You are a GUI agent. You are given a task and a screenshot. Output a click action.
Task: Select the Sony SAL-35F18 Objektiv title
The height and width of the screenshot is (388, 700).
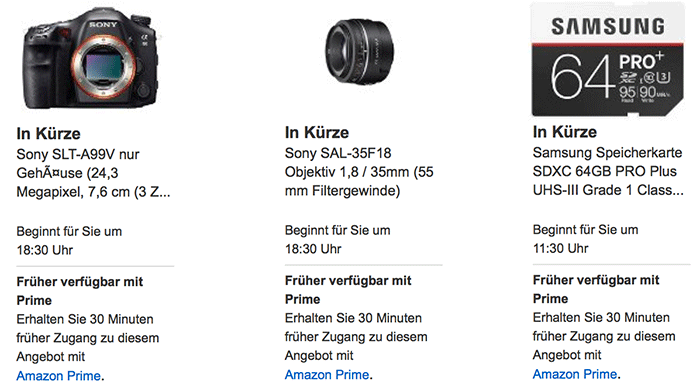(x=359, y=172)
